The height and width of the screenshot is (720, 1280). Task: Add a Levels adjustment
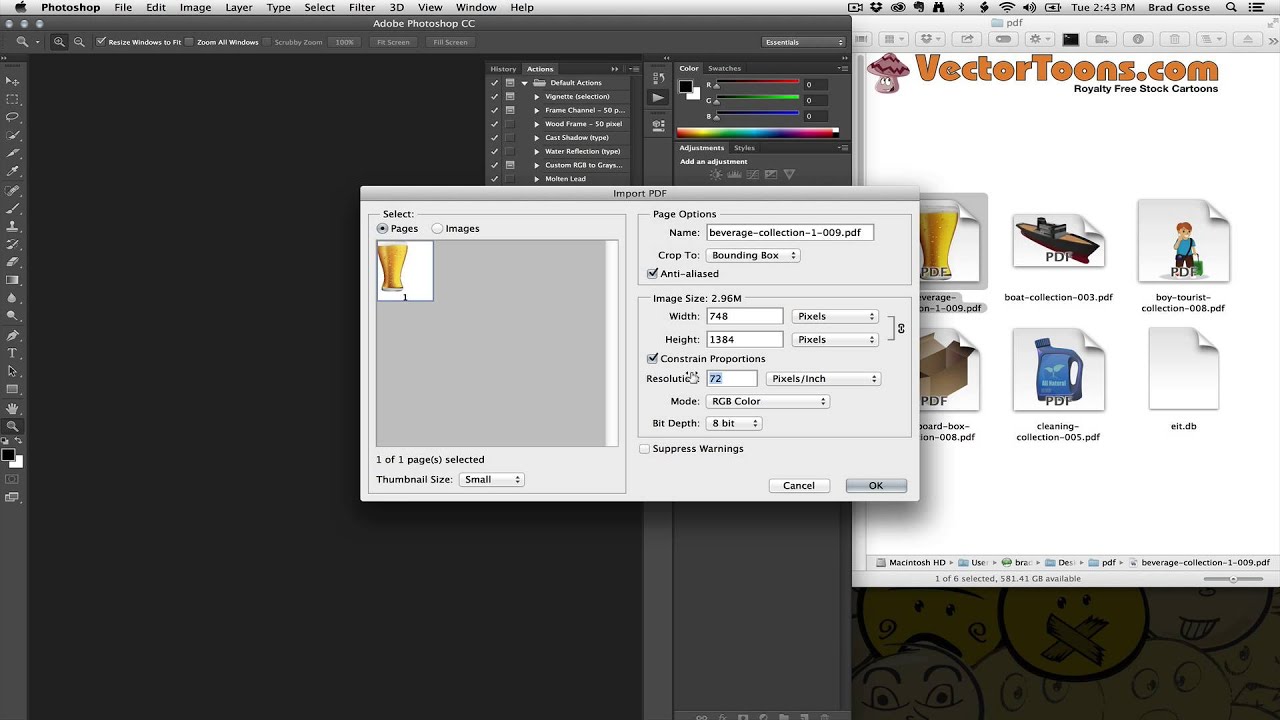pos(734,174)
